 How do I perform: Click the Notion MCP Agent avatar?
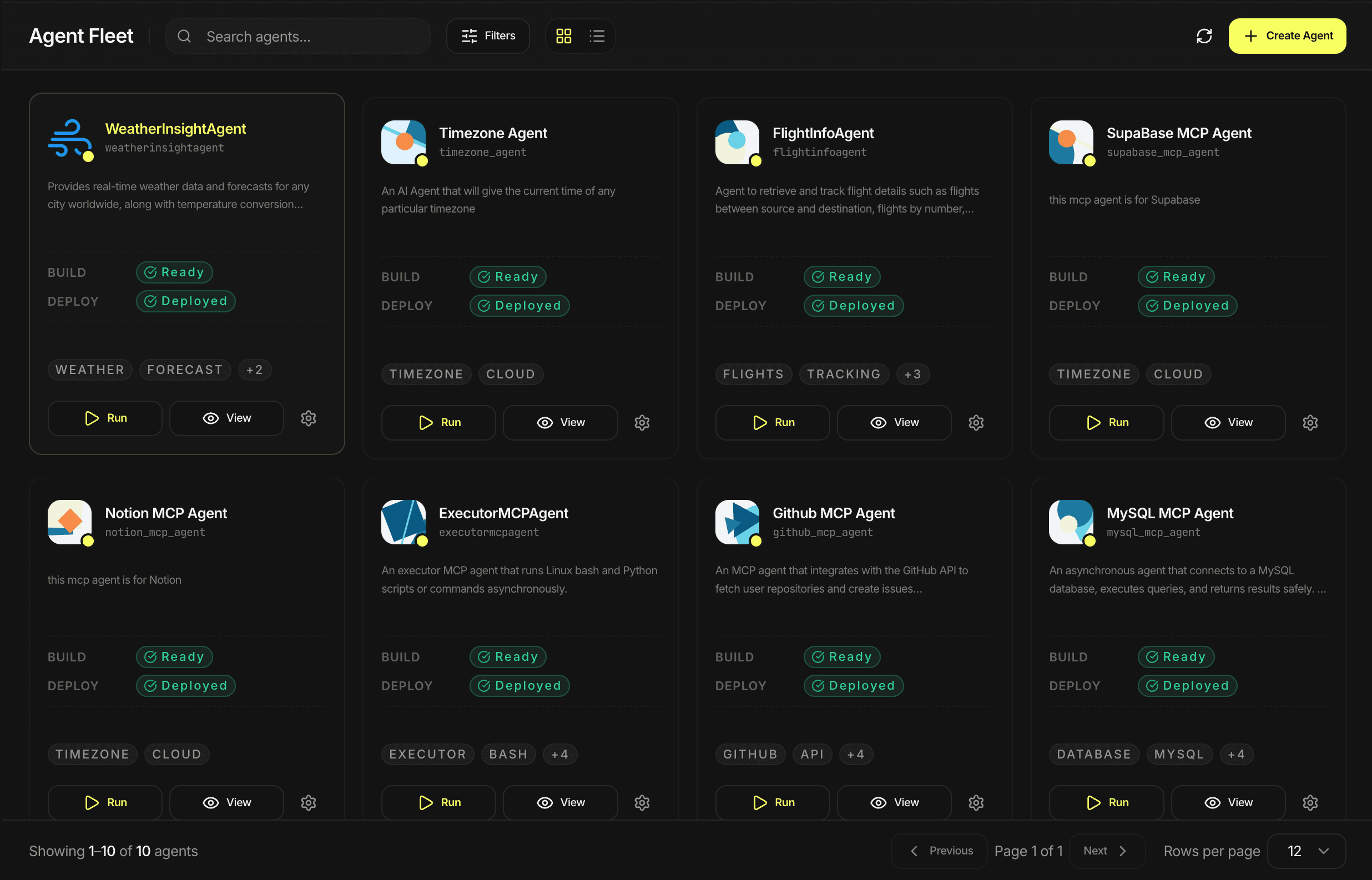(70, 522)
